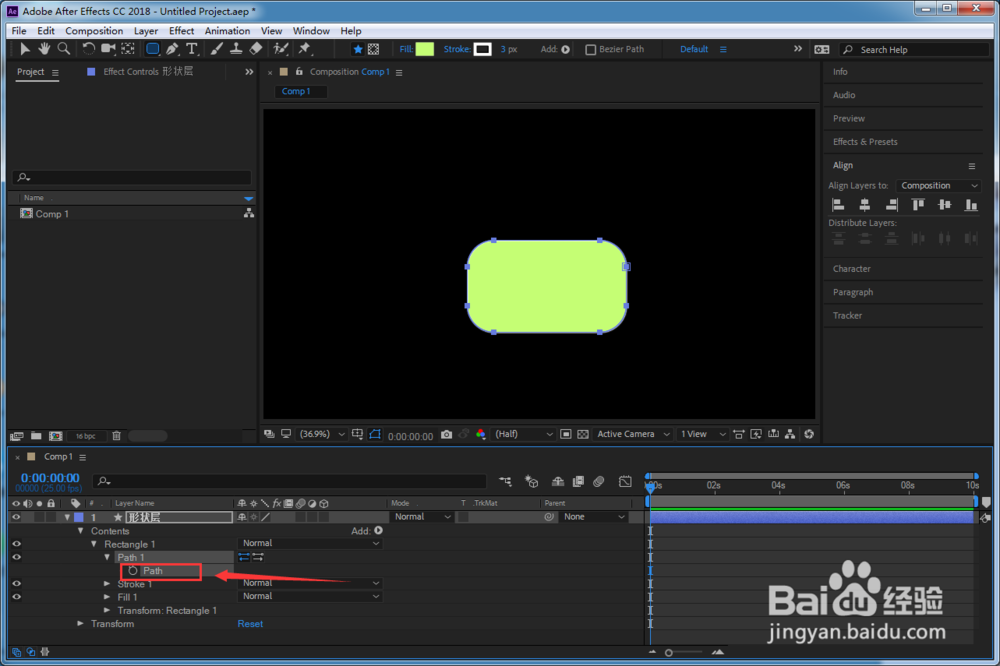Select the Pen tool

pyautogui.click(x=172, y=48)
